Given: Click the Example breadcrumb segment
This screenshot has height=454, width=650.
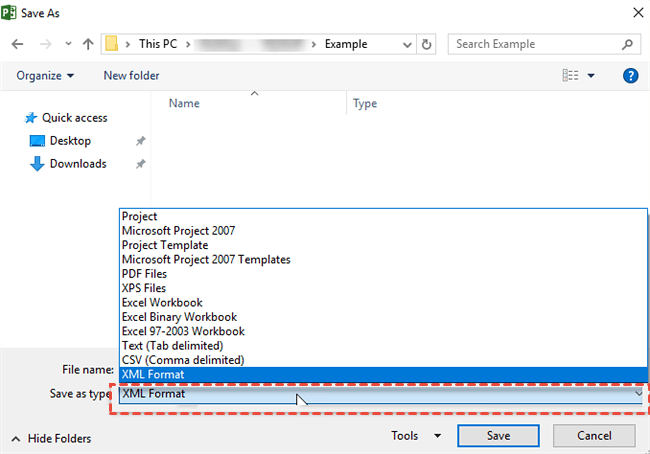Looking at the screenshot, I should 346,44.
